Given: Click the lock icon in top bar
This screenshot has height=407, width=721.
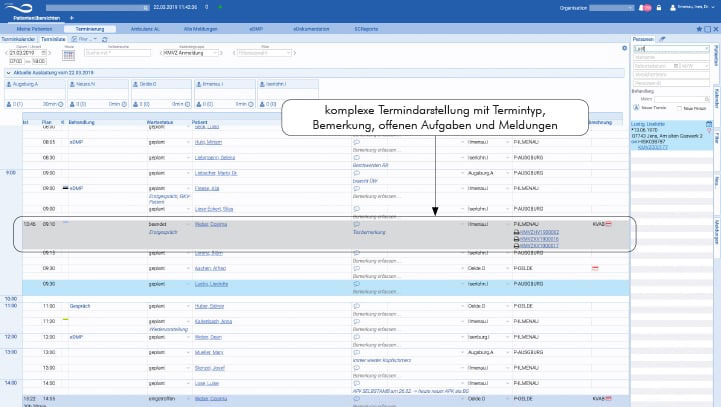Looking at the screenshot, I should [658, 7].
